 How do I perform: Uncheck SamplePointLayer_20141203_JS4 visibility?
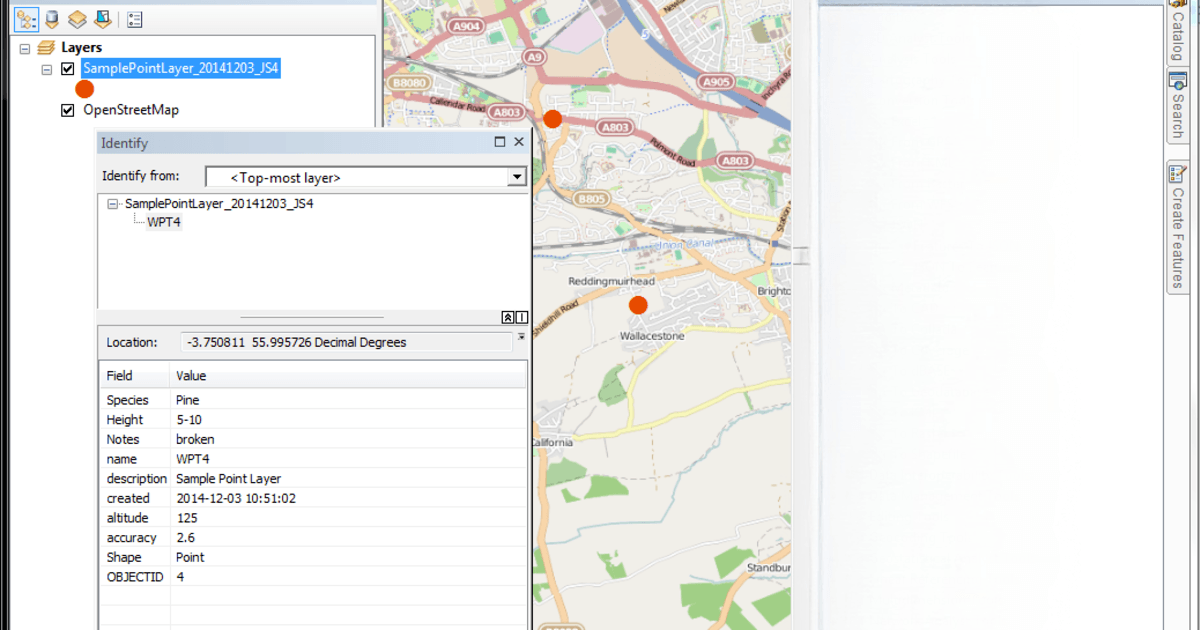click(66, 69)
